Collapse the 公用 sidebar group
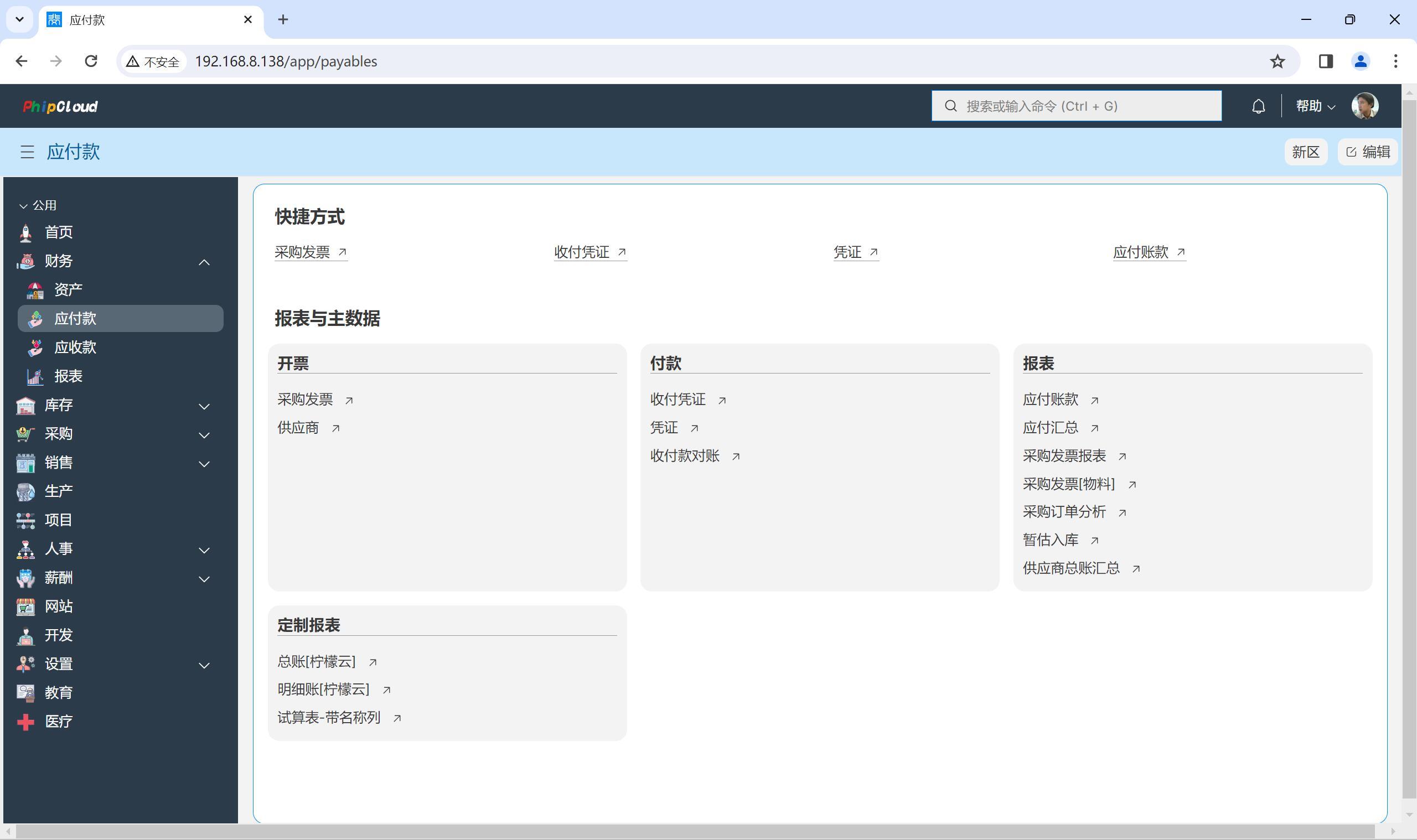 38,205
